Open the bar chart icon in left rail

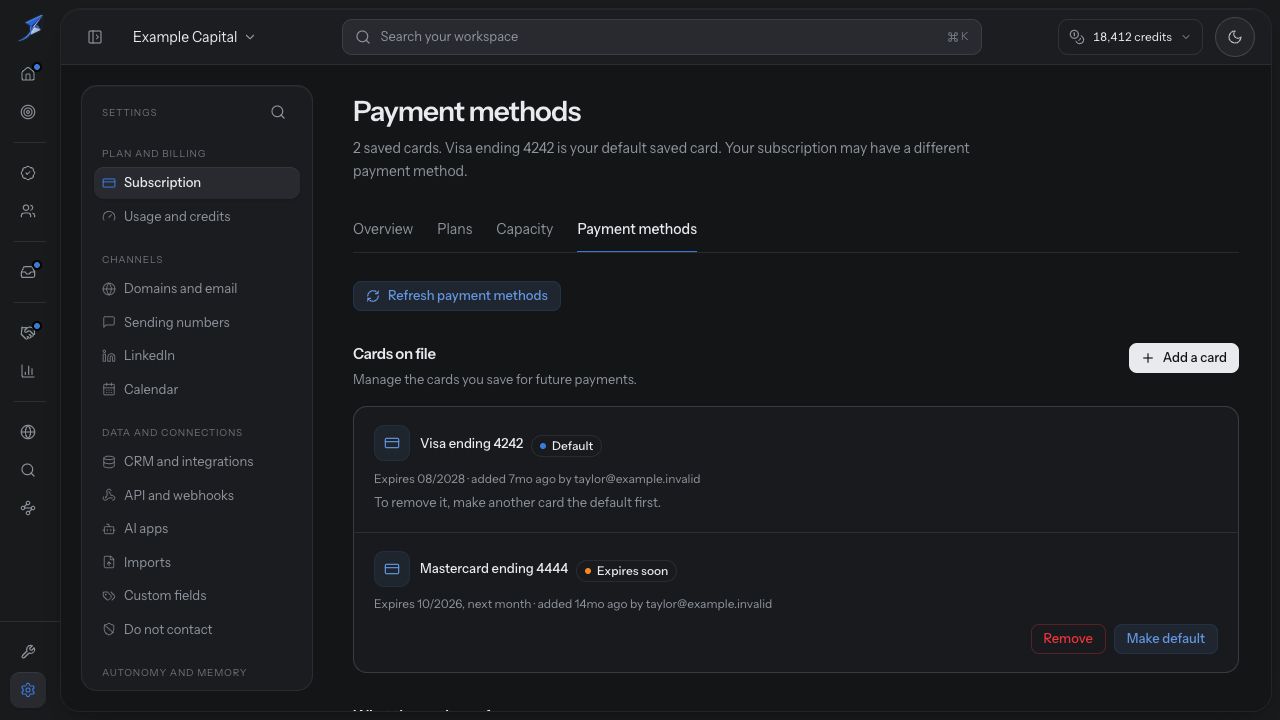click(28, 371)
